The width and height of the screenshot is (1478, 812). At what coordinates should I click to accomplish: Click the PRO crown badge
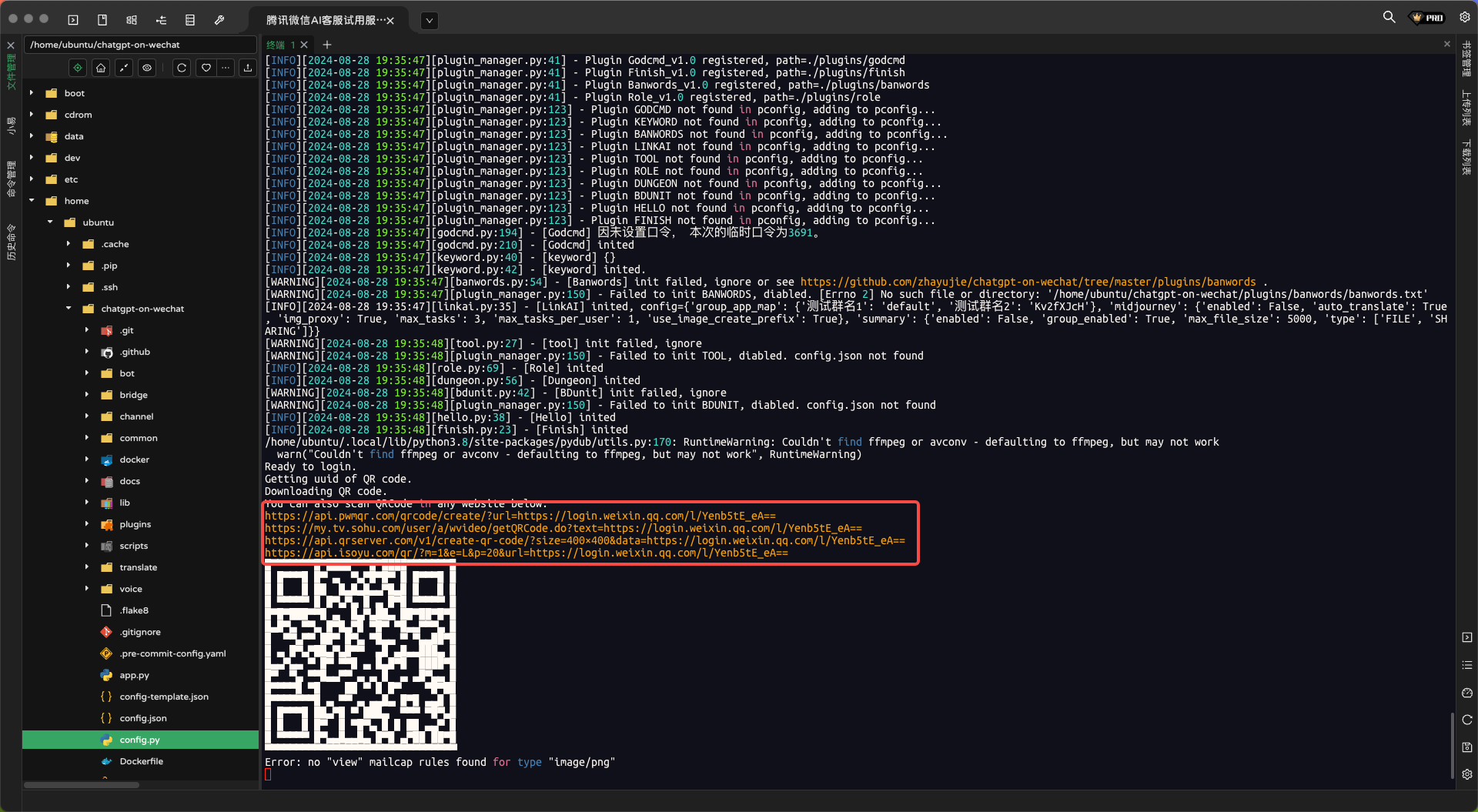1427,18
